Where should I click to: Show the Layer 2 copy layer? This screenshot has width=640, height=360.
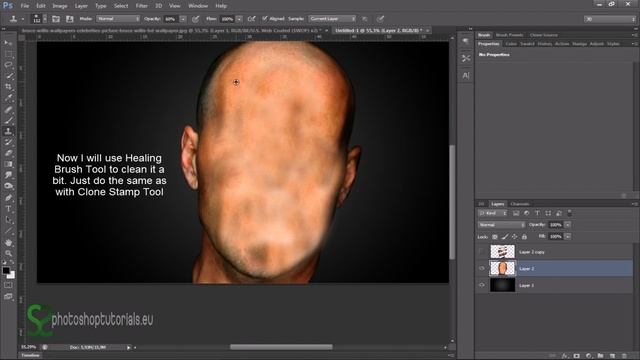(x=482, y=252)
